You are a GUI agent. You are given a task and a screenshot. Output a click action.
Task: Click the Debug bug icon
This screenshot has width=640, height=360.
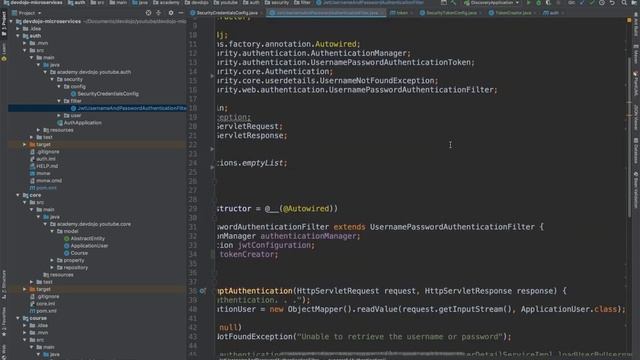pyautogui.click(x=538, y=3)
